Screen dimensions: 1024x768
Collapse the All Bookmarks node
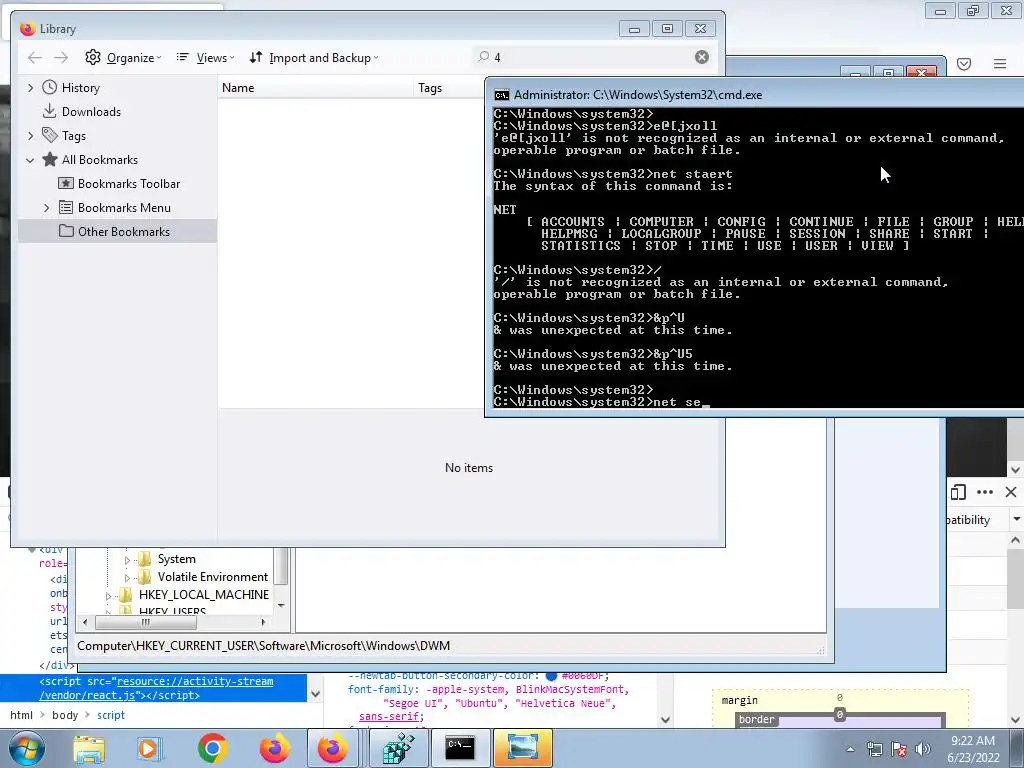(x=30, y=160)
